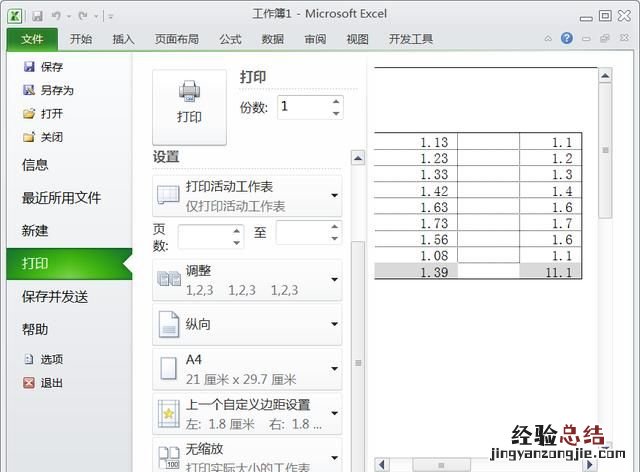Open the 文件 tab
640x472 pixels.
click(x=32, y=39)
